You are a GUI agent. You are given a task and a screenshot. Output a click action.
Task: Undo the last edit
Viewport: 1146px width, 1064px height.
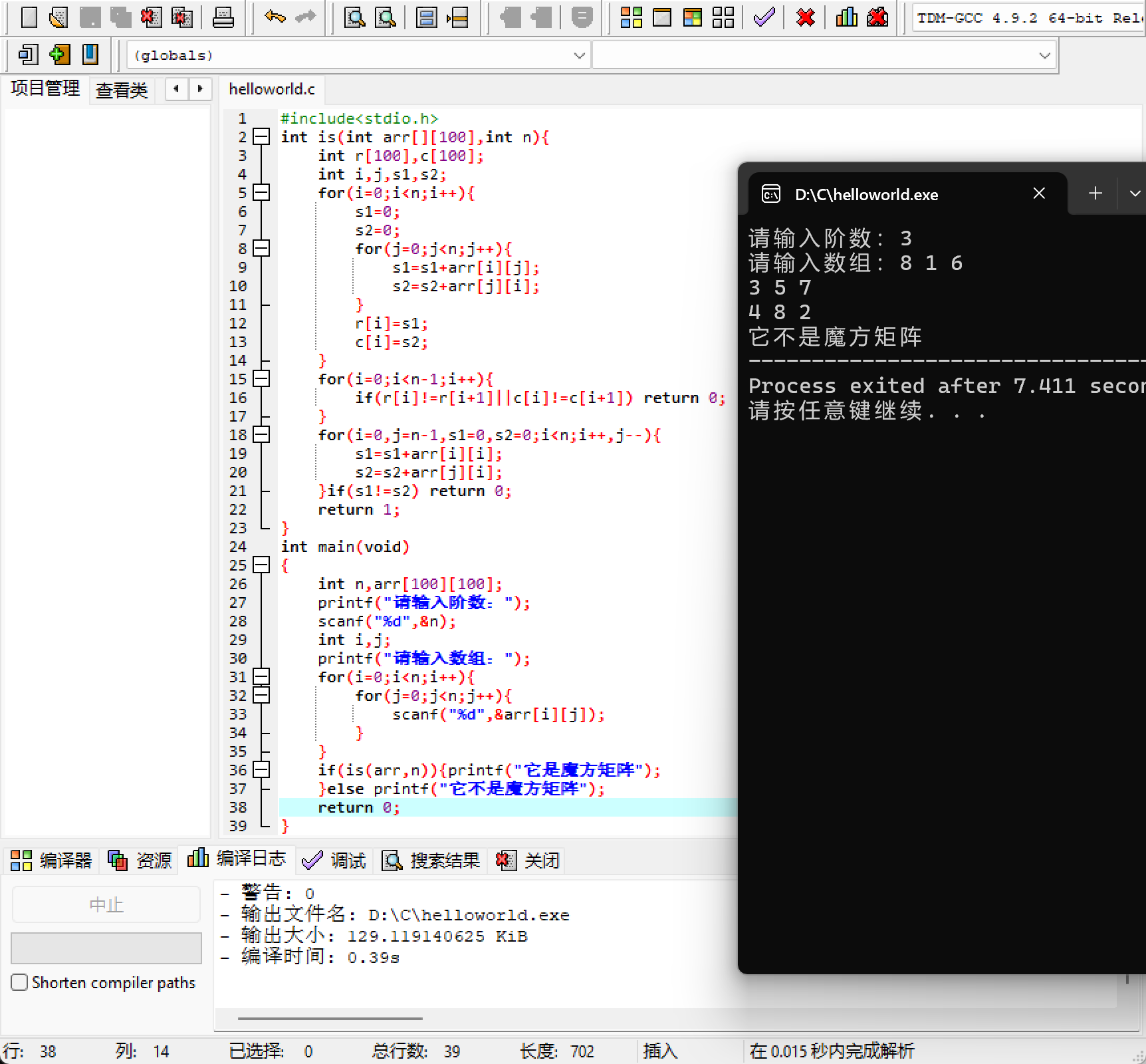coord(275,17)
